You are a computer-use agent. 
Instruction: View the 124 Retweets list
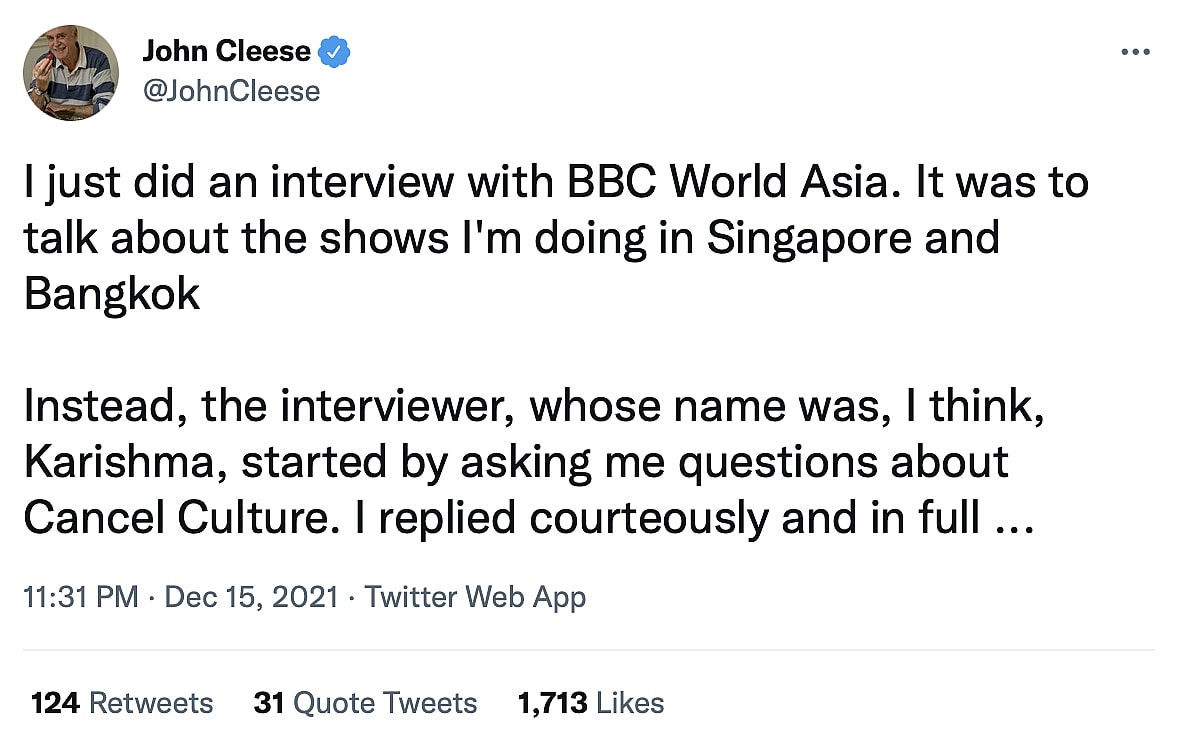pos(123,703)
